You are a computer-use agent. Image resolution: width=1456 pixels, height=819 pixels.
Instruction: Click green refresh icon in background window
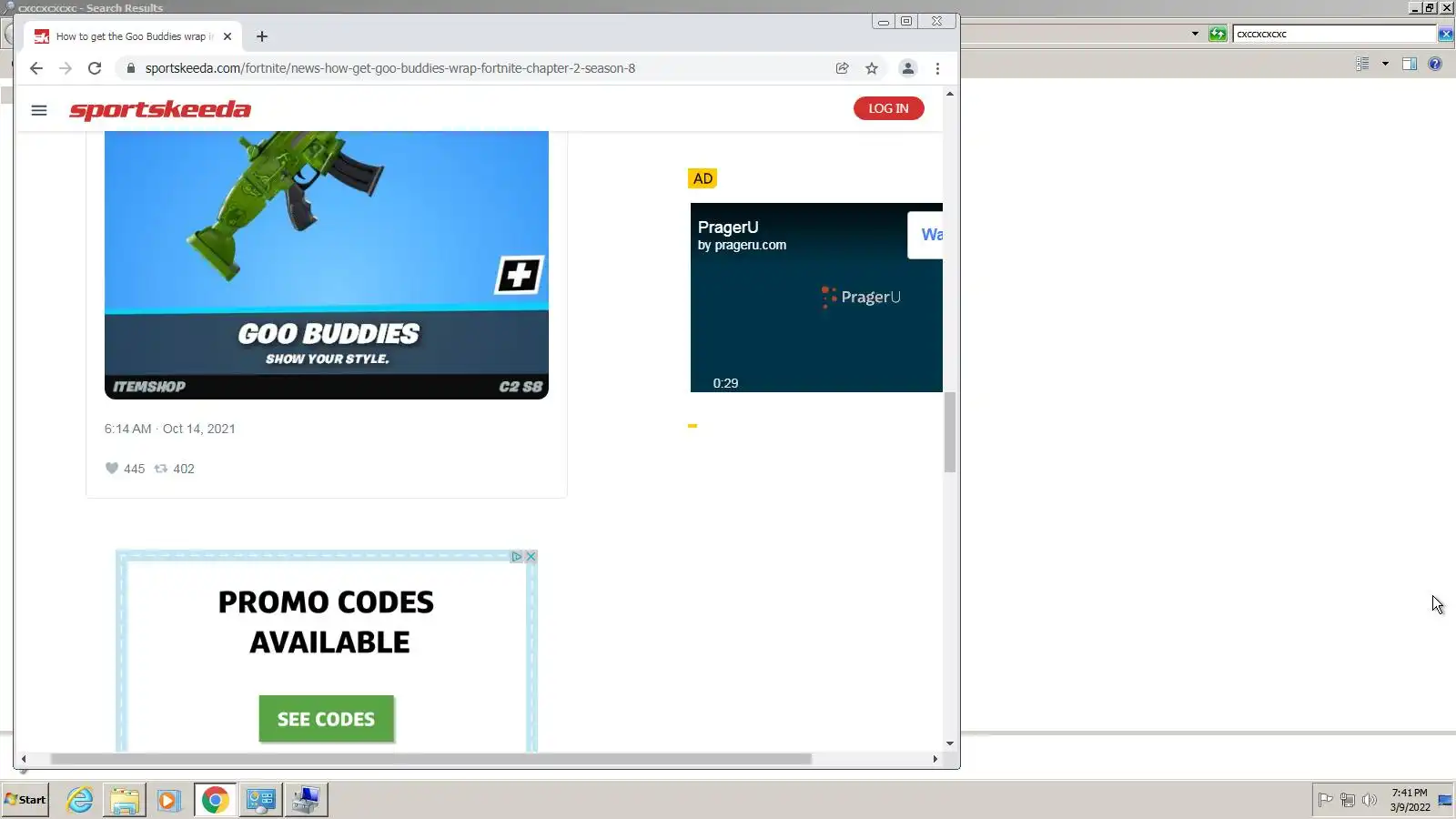pyautogui.click(x=1218, y=34)
